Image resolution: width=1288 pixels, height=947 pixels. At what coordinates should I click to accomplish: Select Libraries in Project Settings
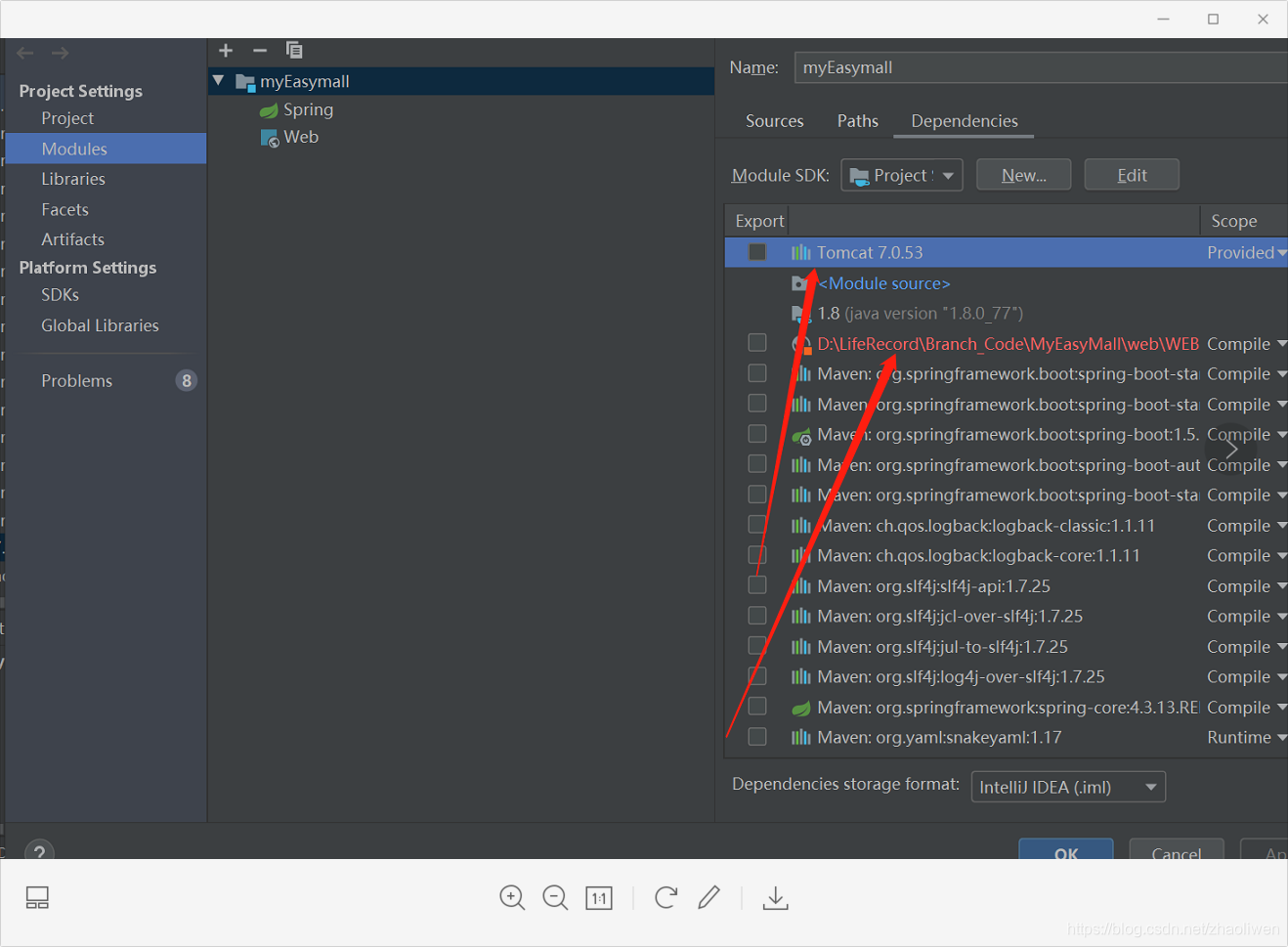coord(73,179)
